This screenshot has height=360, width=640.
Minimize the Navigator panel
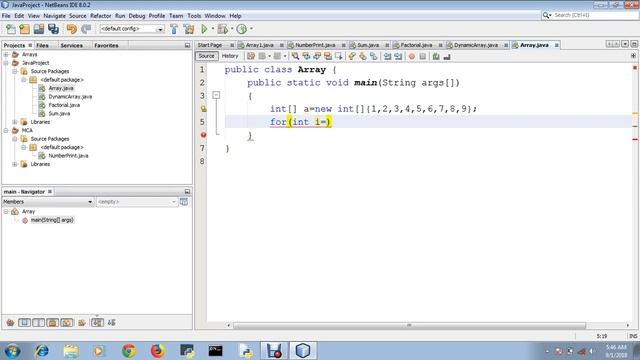(187, 191)
